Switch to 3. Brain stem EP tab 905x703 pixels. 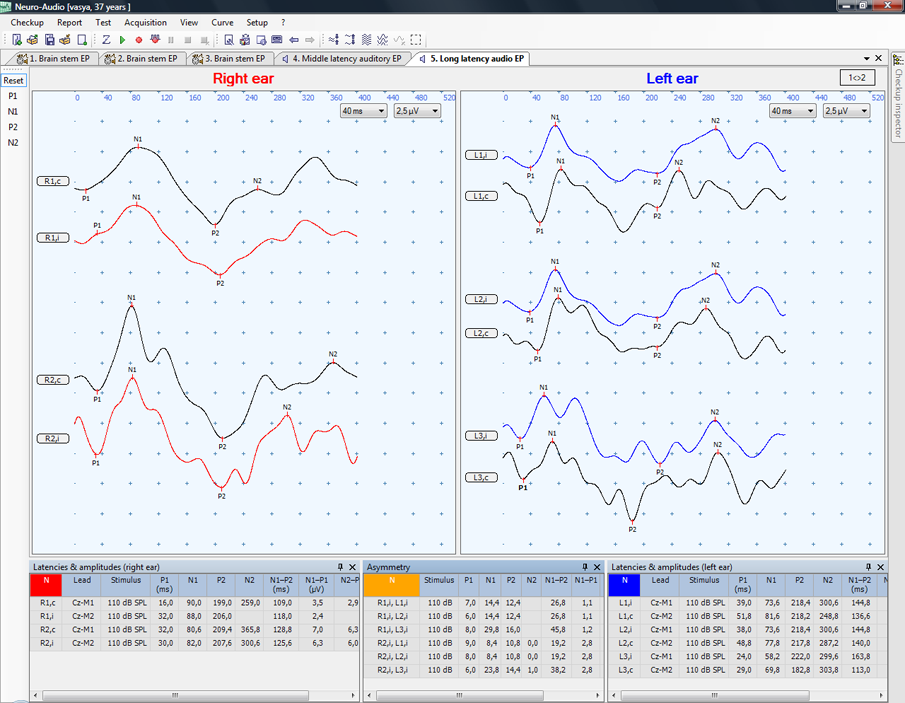(x=229, y=58)
